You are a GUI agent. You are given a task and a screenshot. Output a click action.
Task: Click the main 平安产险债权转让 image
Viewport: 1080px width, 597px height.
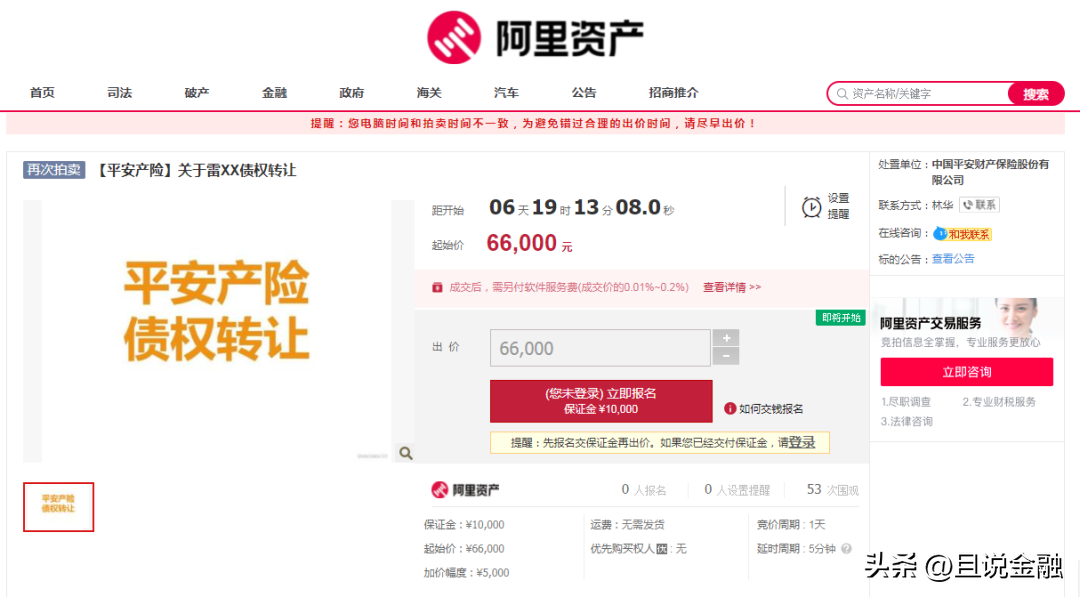coord(217,331)
